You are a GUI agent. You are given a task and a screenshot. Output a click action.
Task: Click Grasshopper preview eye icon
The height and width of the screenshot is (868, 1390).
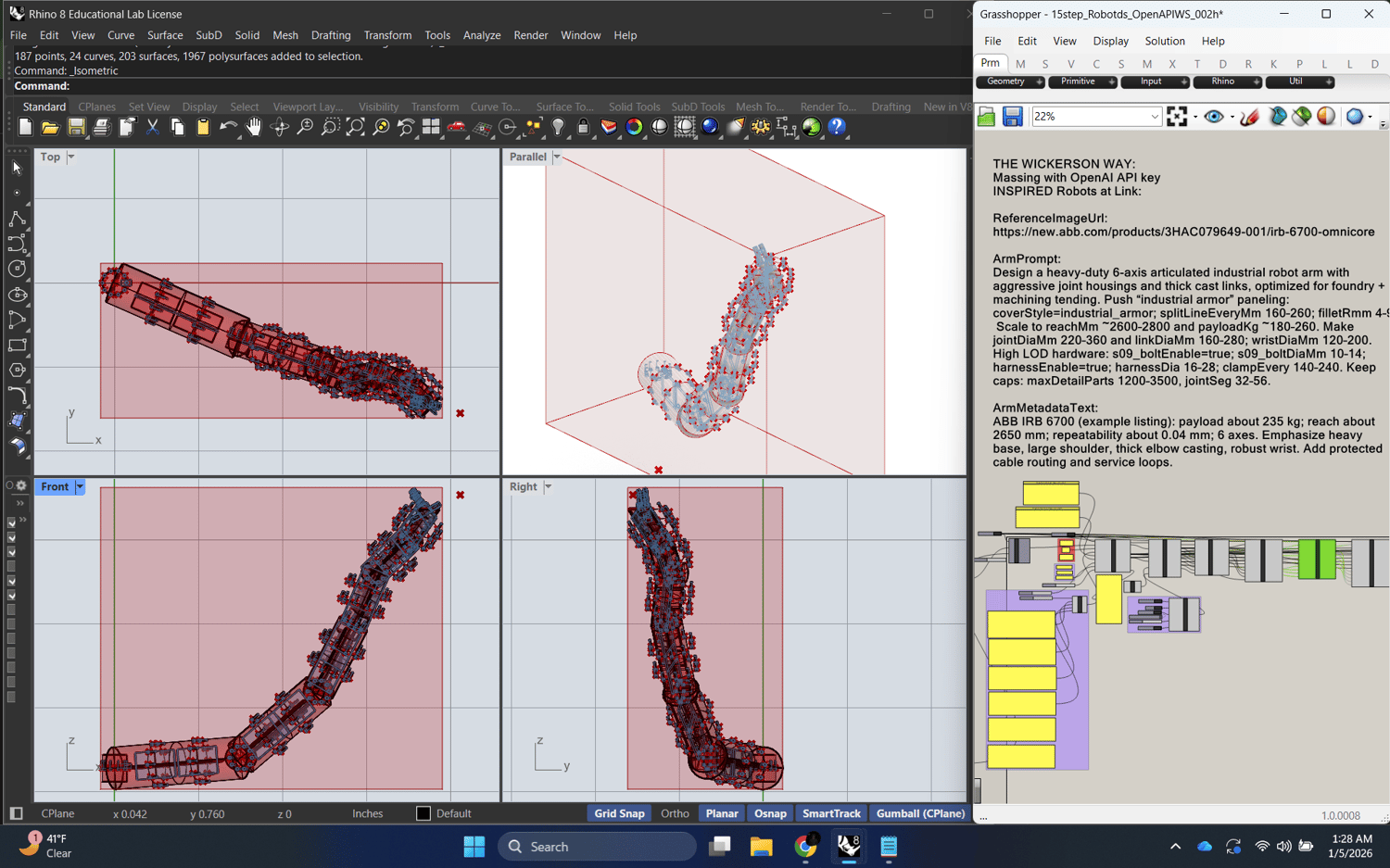pyautogui.click(x=1213, y=117)
